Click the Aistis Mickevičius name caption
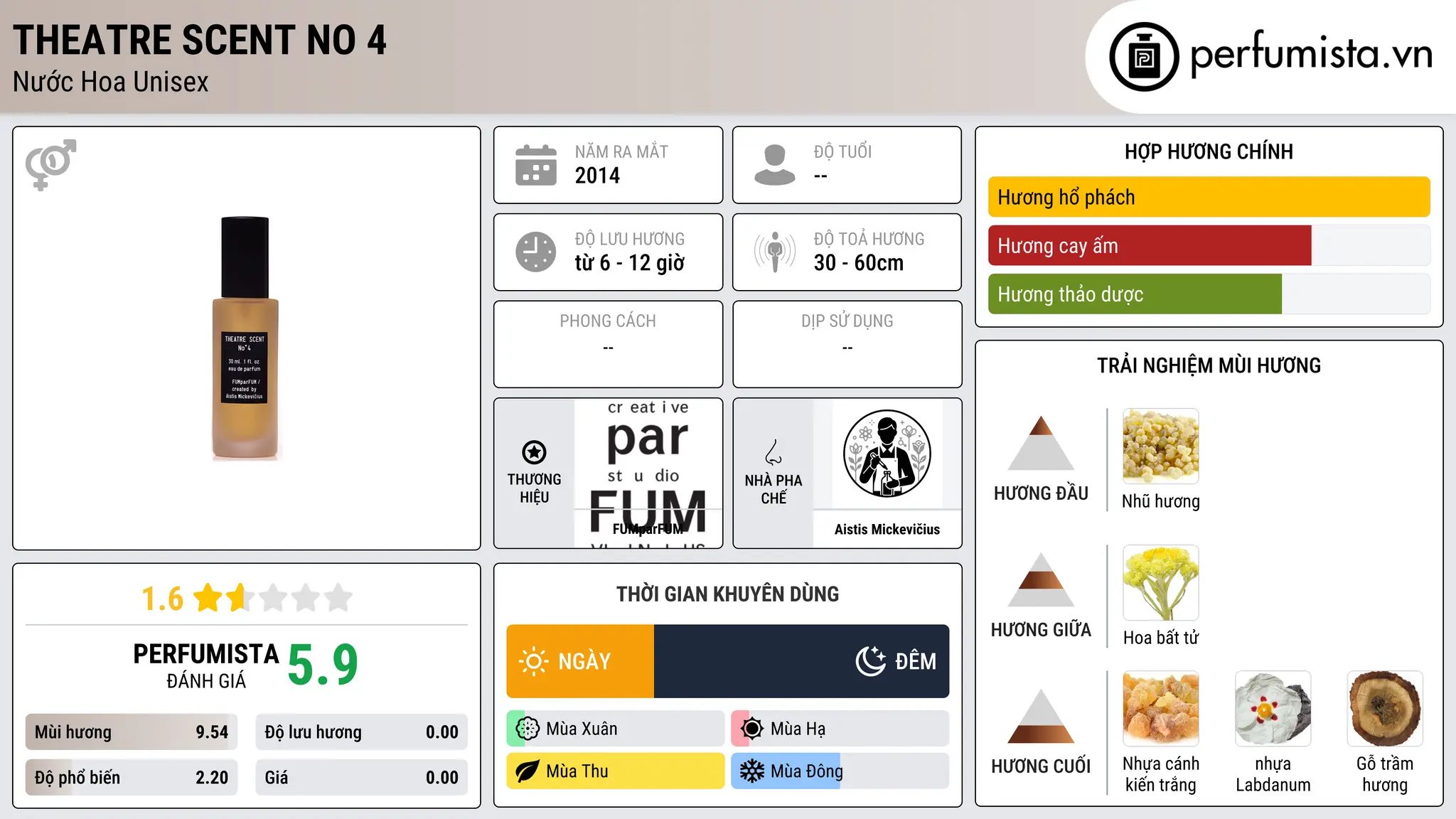 [887, 529]
